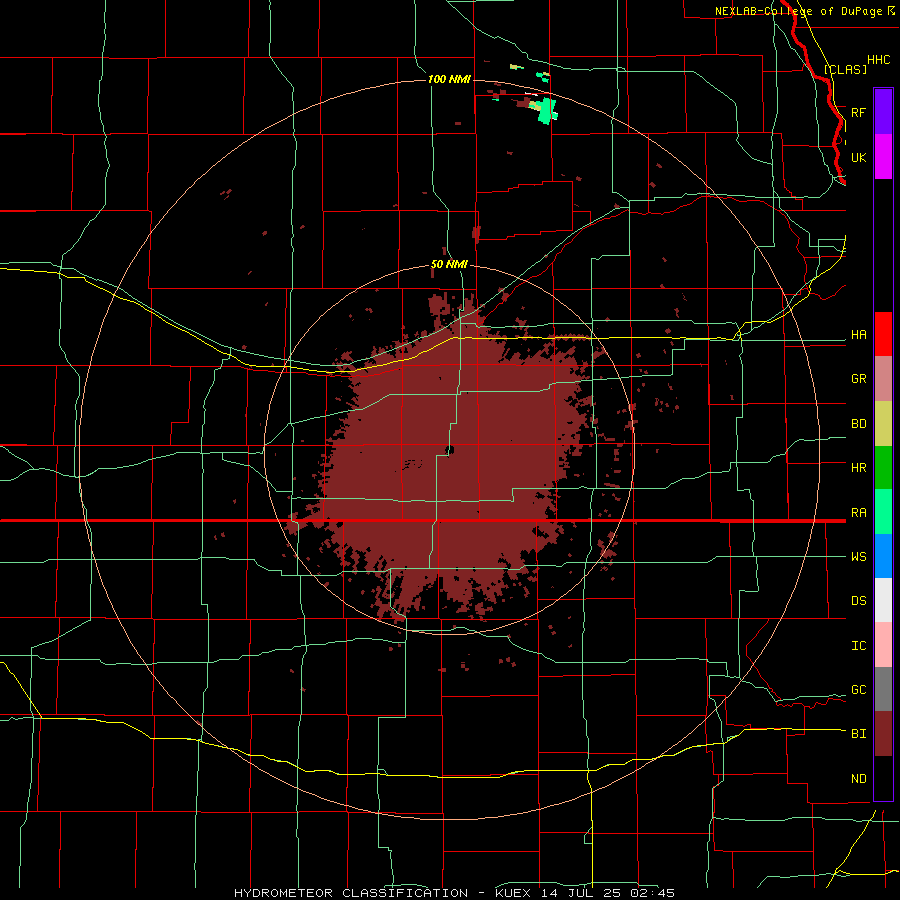Pick the dark green HR legend swatch

(883, 468)
